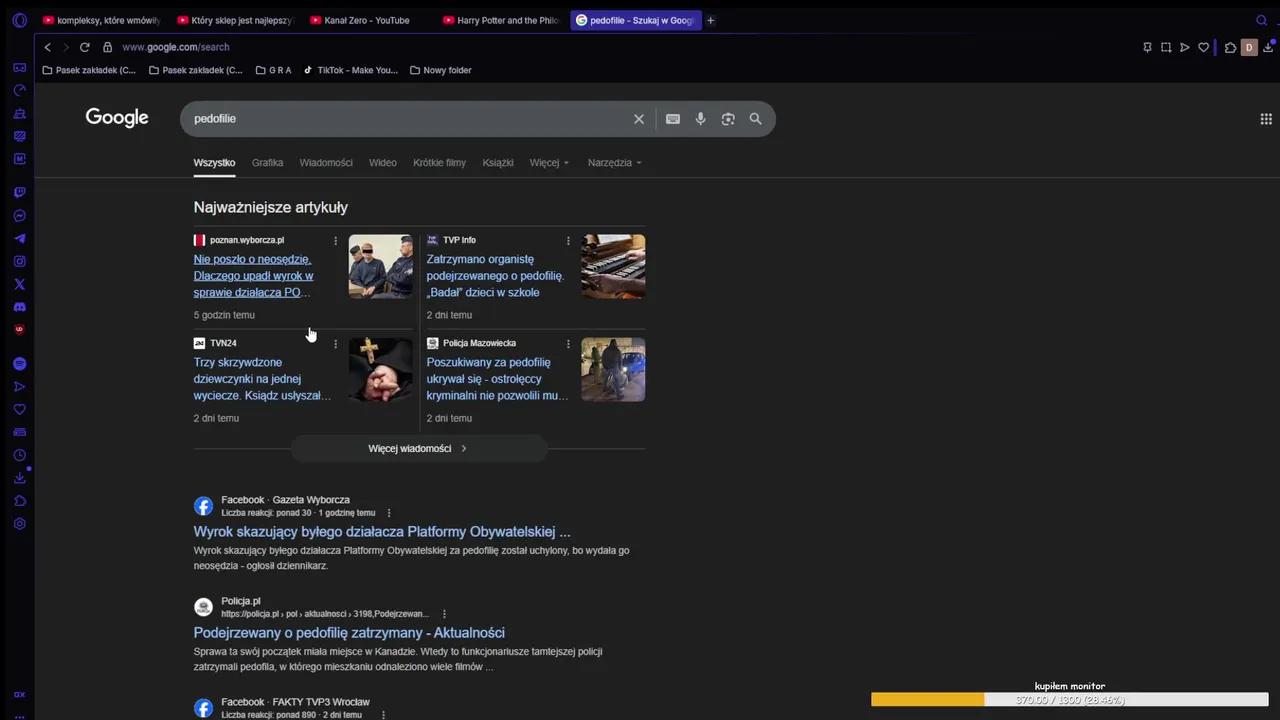Image resolution: width=1280 pixels, height=720 pixels.
Task: Open options for the Policja.pl result
Action: click(x=444, y=614)
